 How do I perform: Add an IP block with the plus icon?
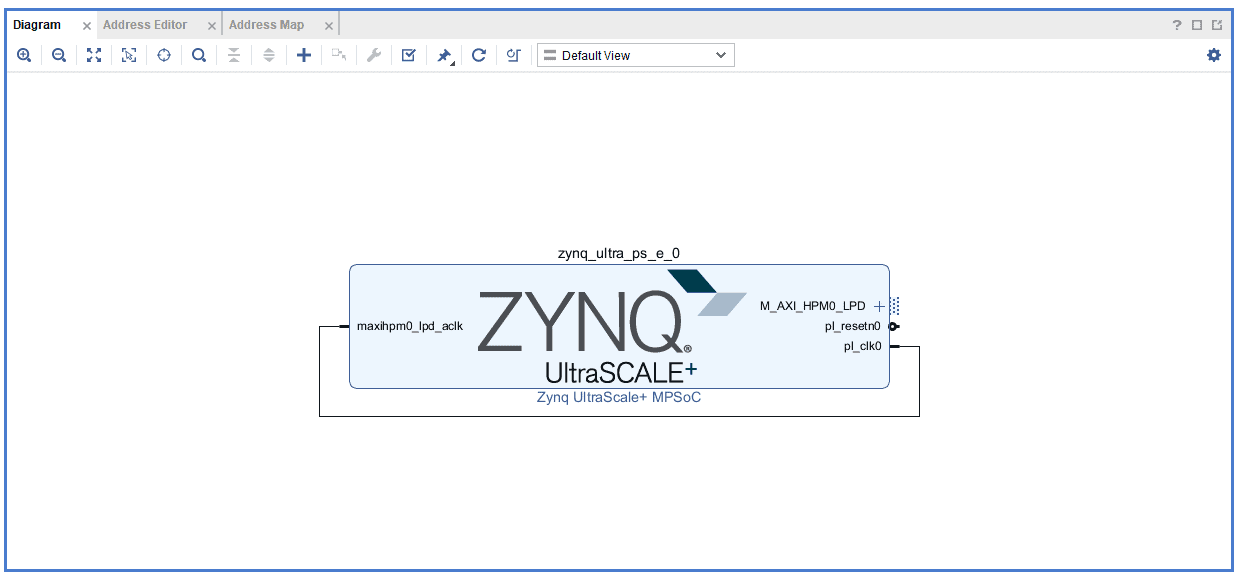click(x=304, y=56)
